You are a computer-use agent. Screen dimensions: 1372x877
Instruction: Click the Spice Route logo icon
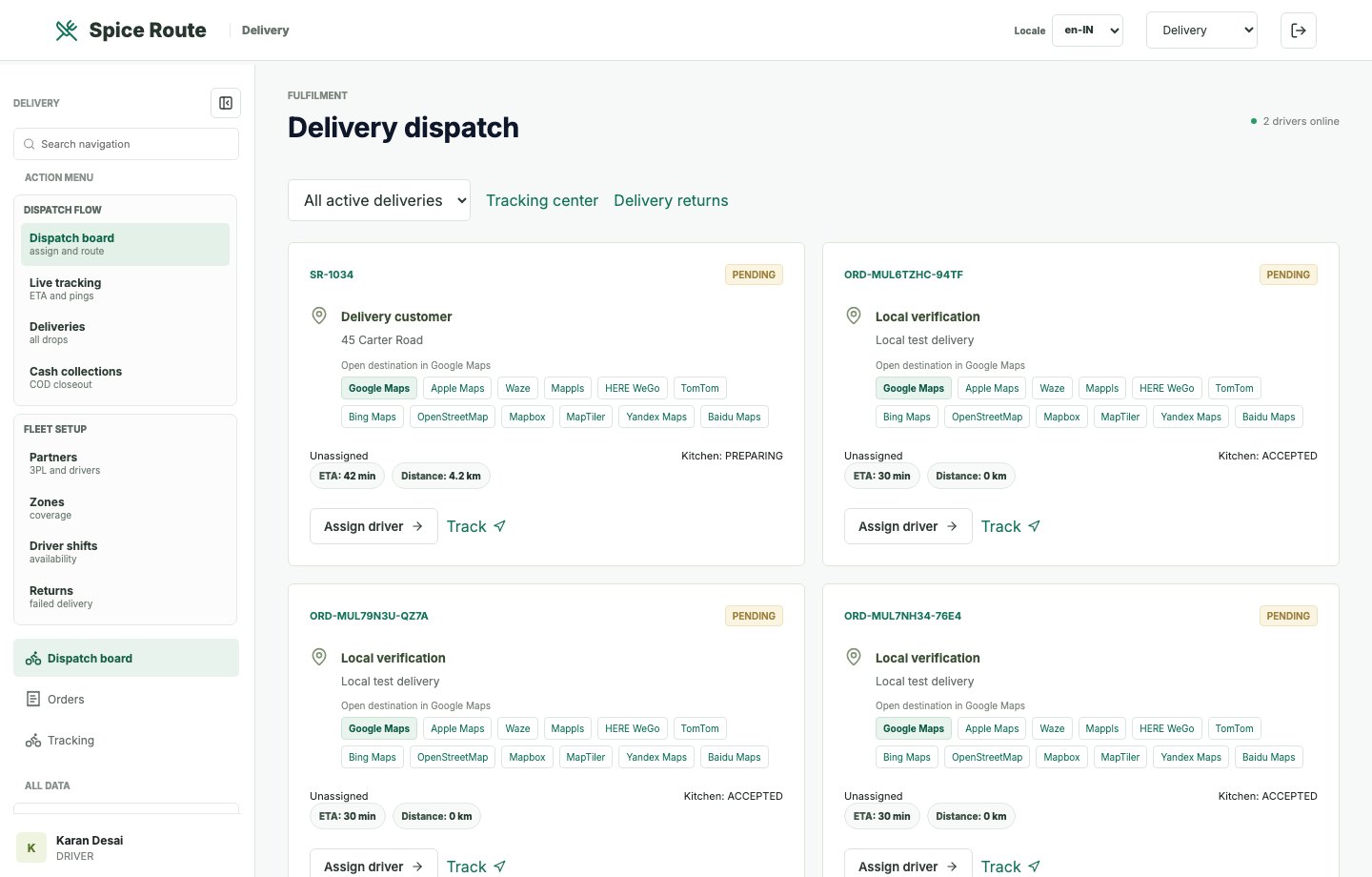click(67, 31)
